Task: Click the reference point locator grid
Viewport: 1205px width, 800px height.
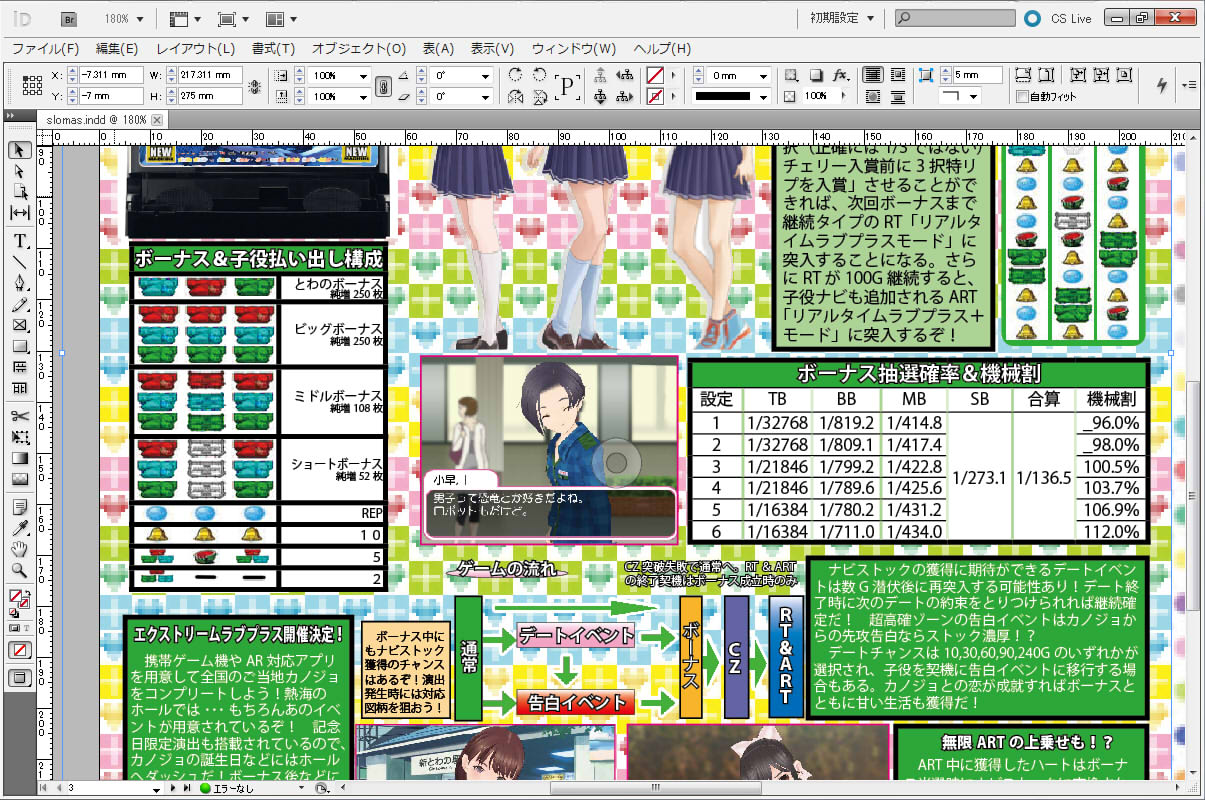Action: tap(31, 86)
